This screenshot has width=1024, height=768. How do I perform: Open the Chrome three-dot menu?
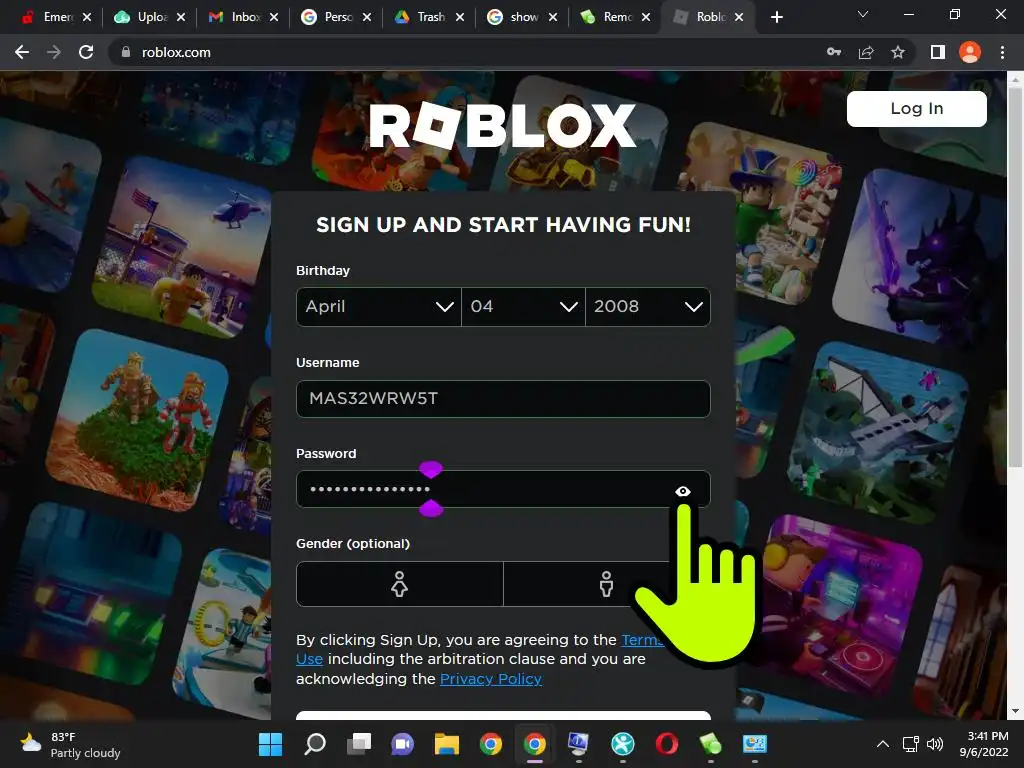tap(1002, 52)
